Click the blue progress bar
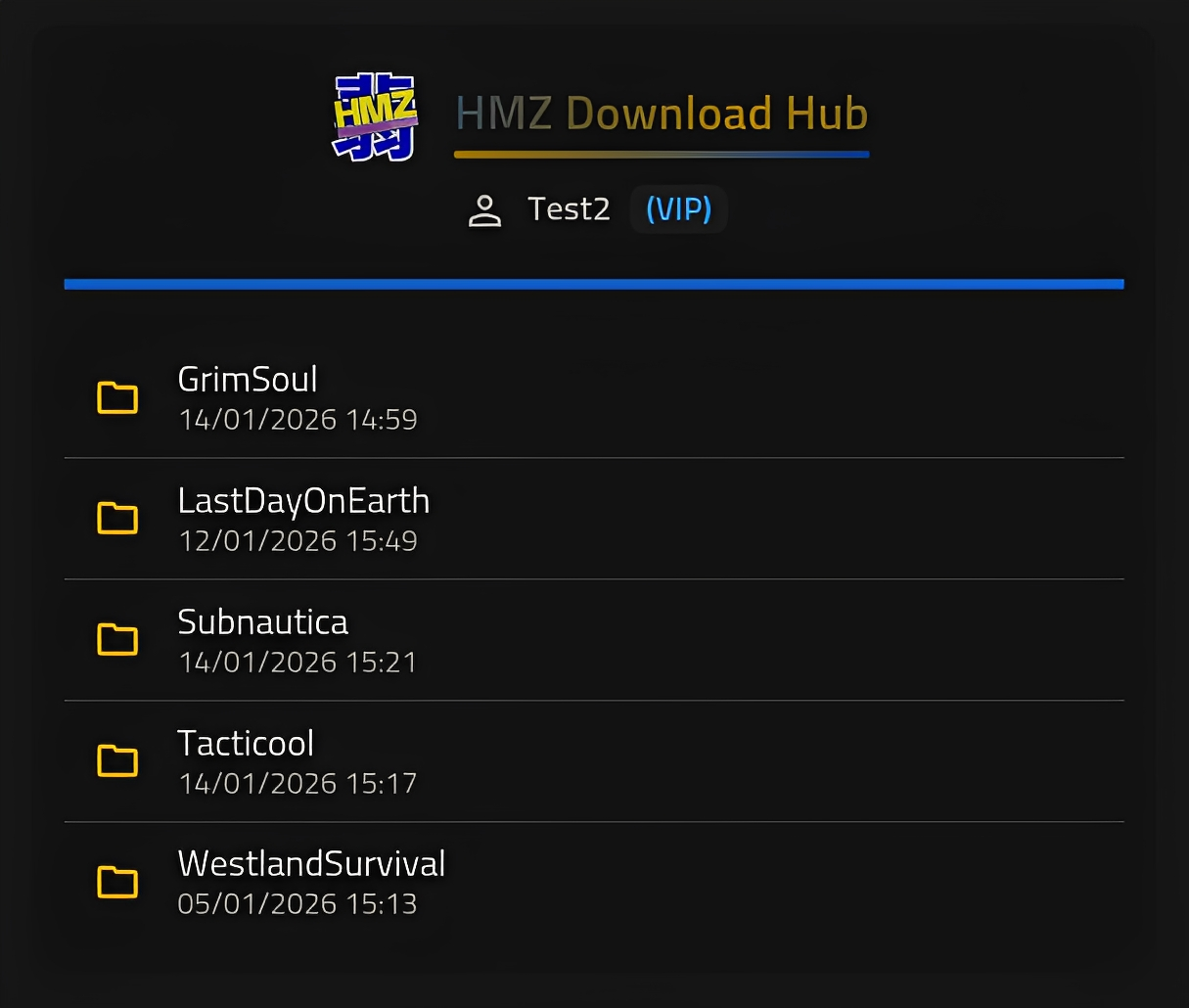 click(594, 285)
